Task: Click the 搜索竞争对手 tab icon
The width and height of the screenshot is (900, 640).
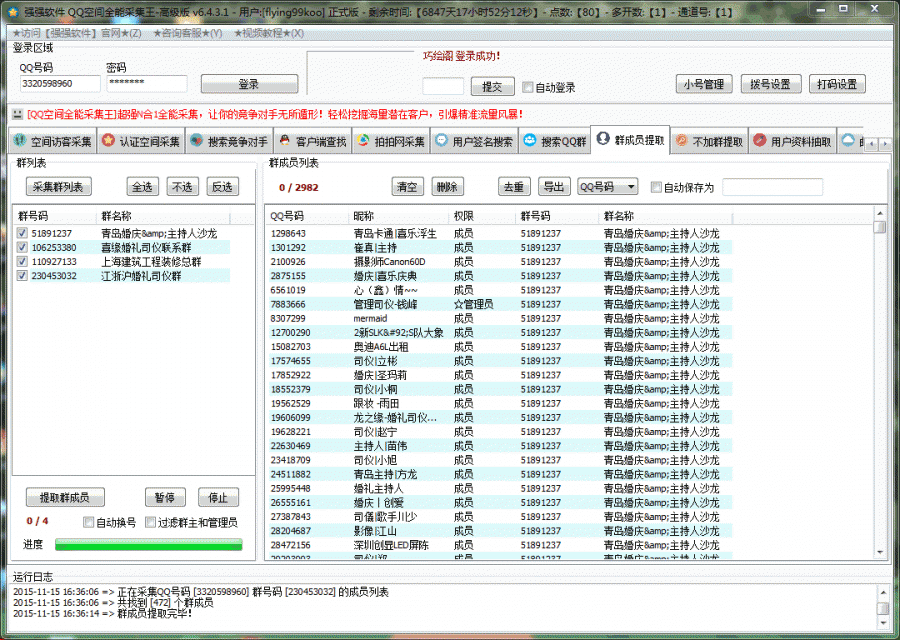Action: 197,141
